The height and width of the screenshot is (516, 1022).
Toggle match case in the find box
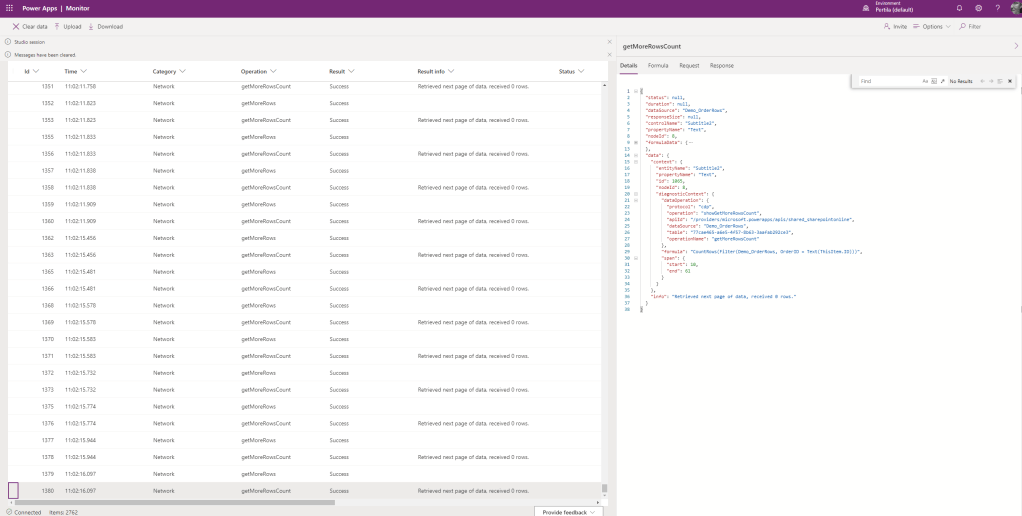click(925, 80)
